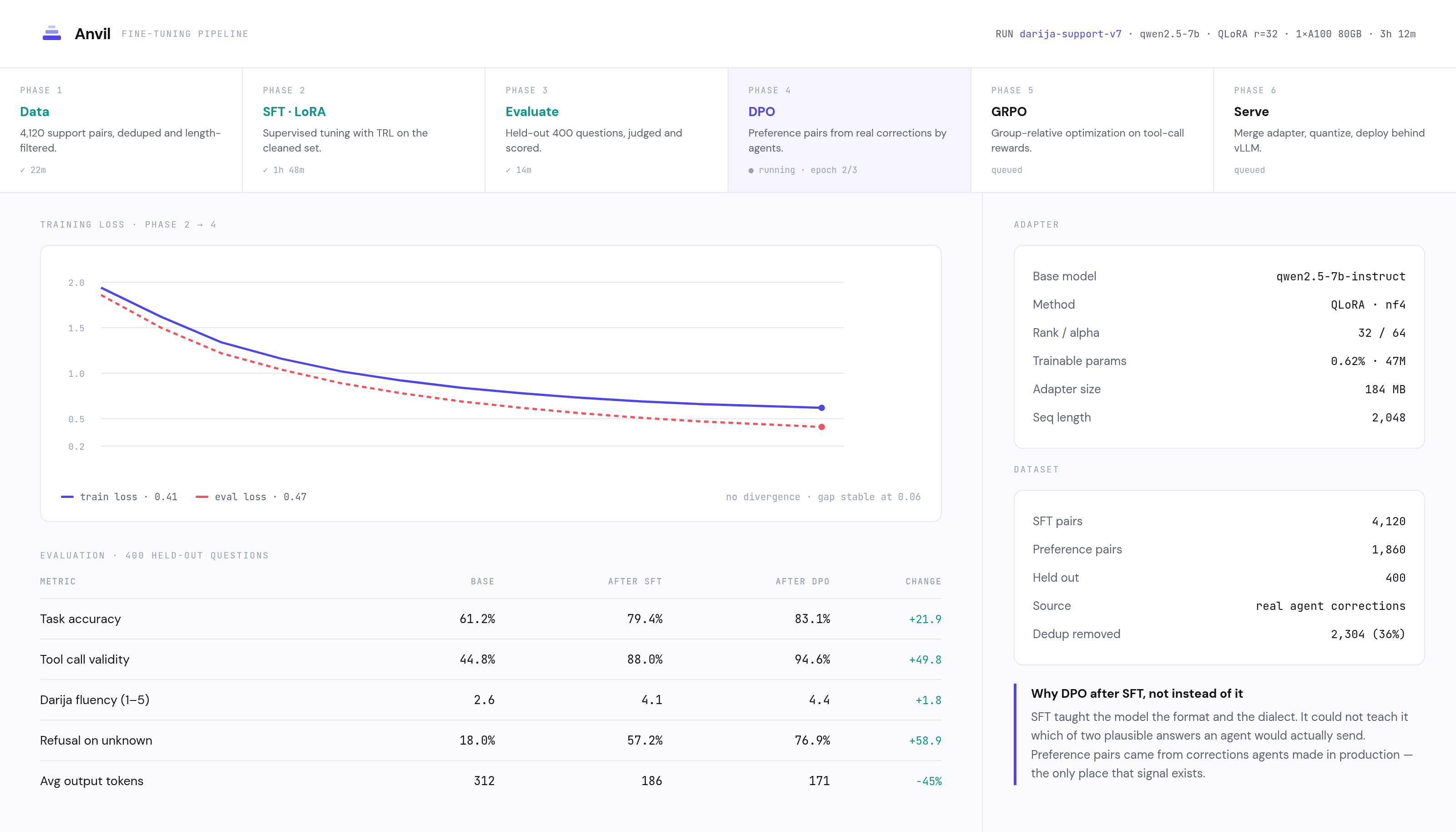1456x832 pixels.
Task: Click the Anvil logo icon
Action: (x=51, y=33)
